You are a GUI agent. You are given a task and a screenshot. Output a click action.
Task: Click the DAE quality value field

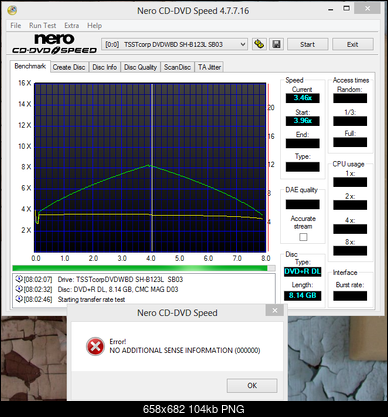coord(303,204)
